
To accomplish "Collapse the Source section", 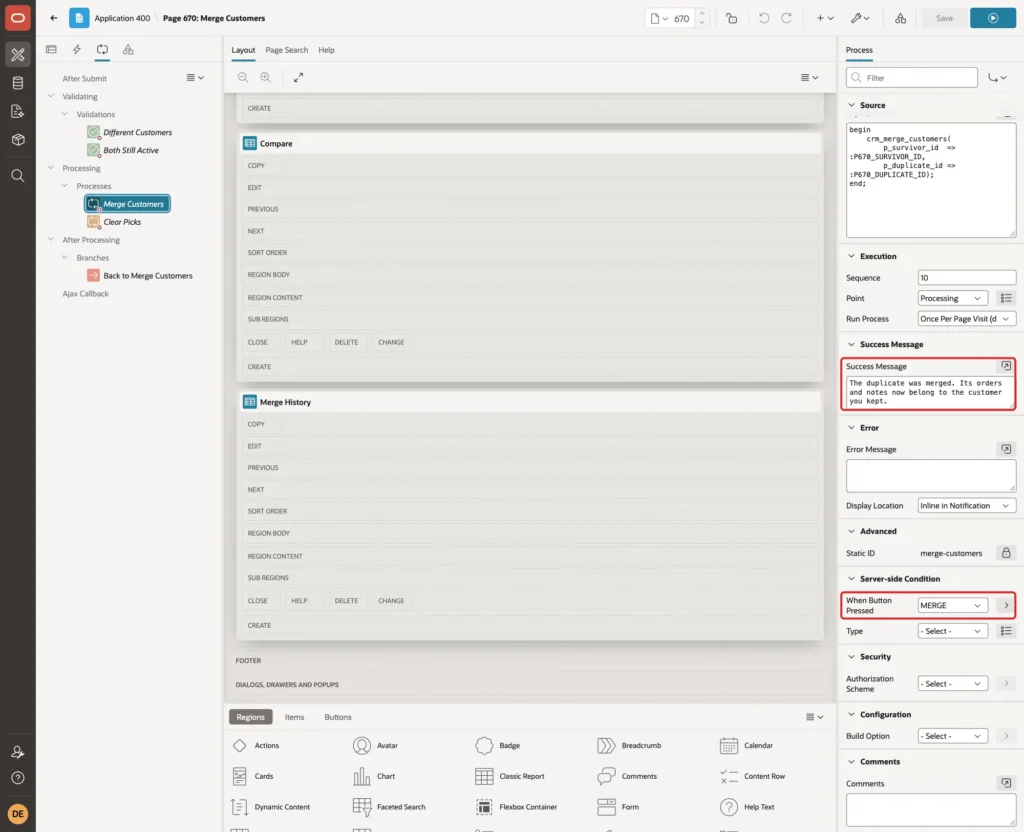I will coord(851,105).
